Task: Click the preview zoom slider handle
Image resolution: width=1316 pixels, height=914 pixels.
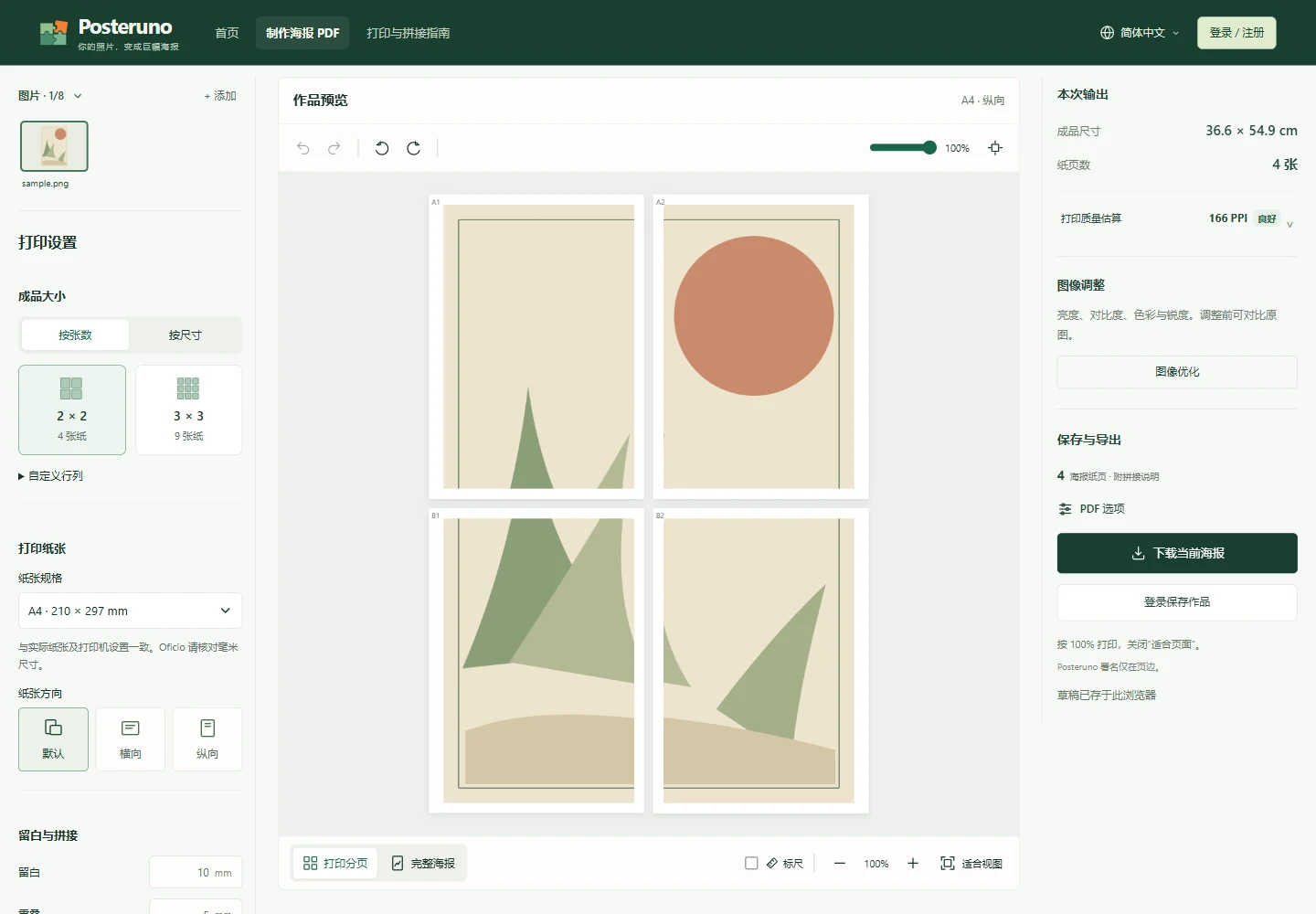Action: (929, 148)
